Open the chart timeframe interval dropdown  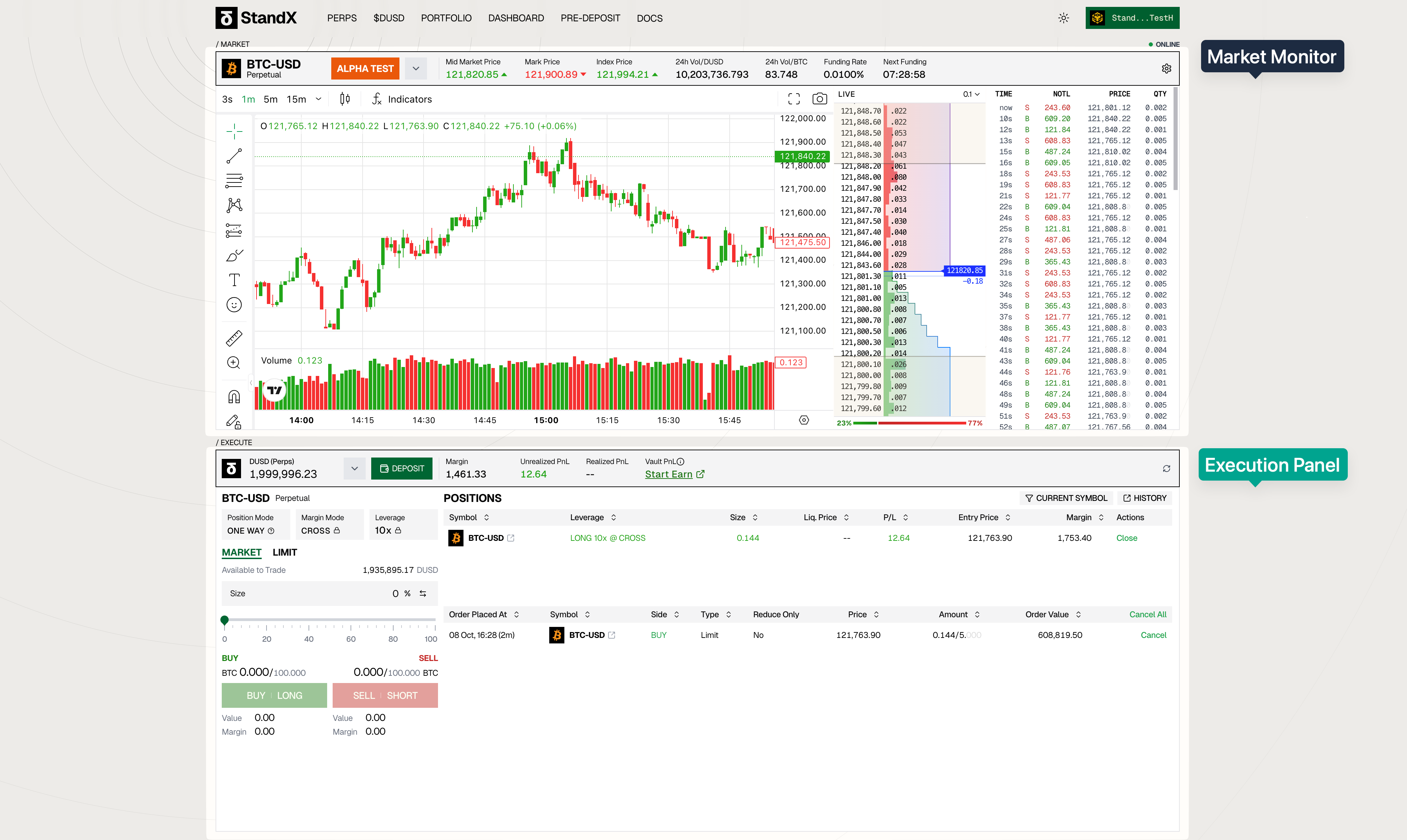318,99
